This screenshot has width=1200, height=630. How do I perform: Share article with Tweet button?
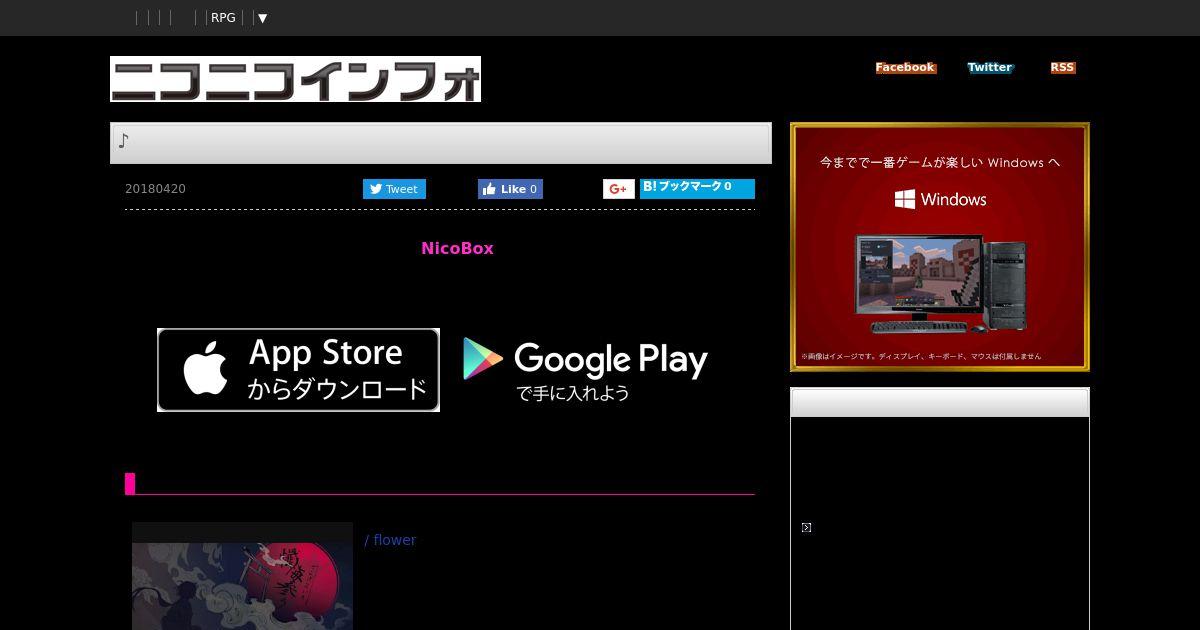pos(394,189)
